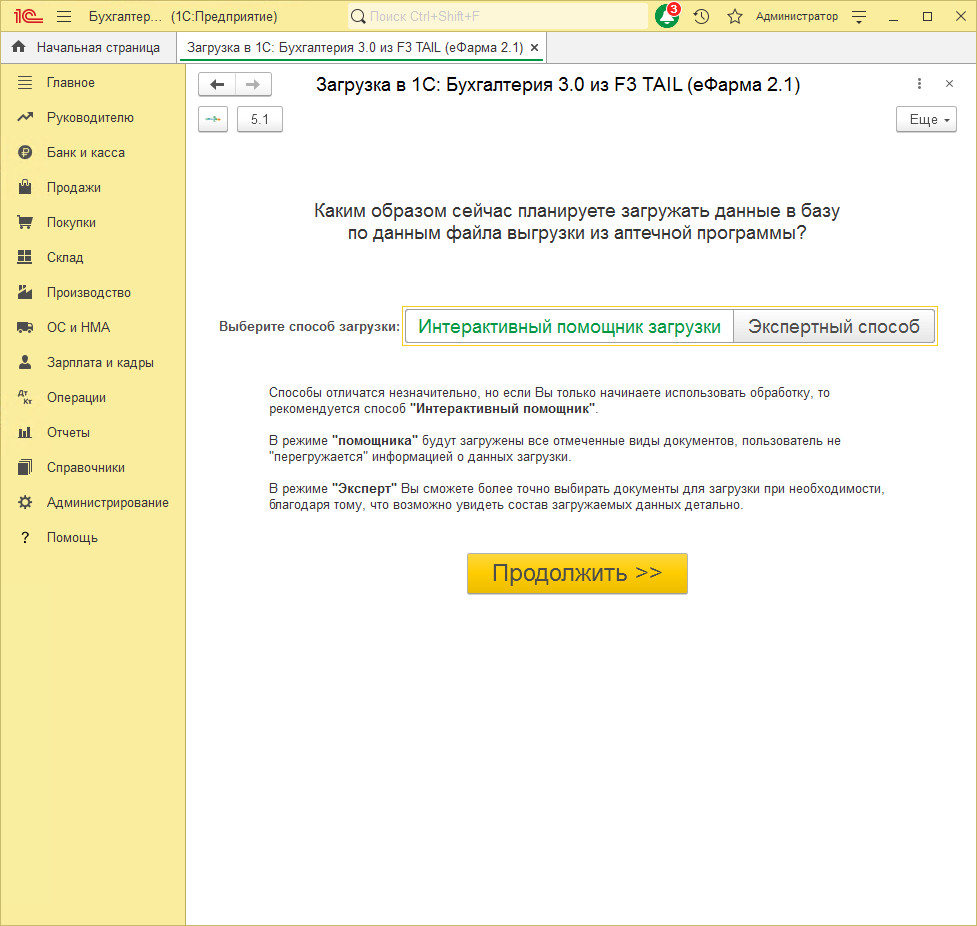Click the Администратор user label
977x926 pixels.
[797, 16]
